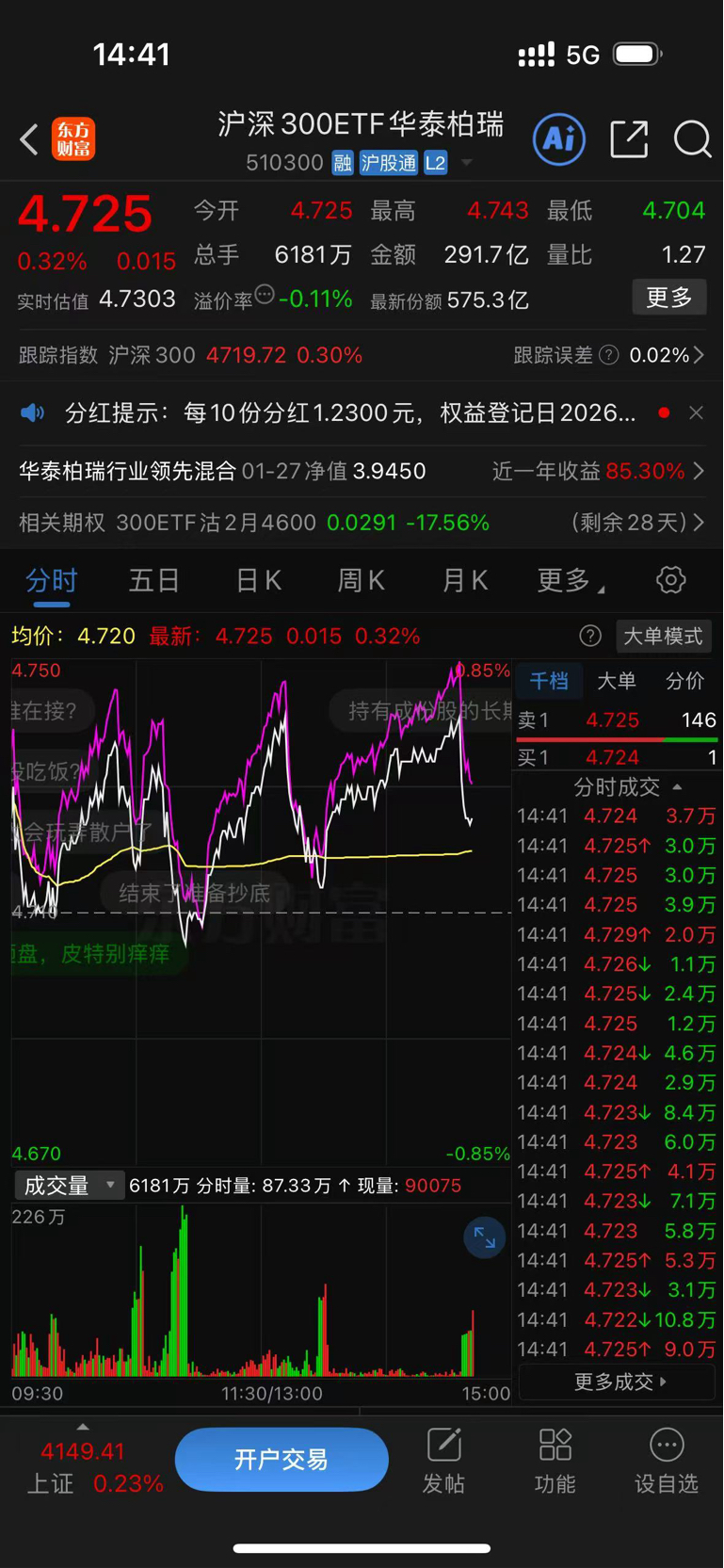Open the search magnifier icon

click(693, 139)
